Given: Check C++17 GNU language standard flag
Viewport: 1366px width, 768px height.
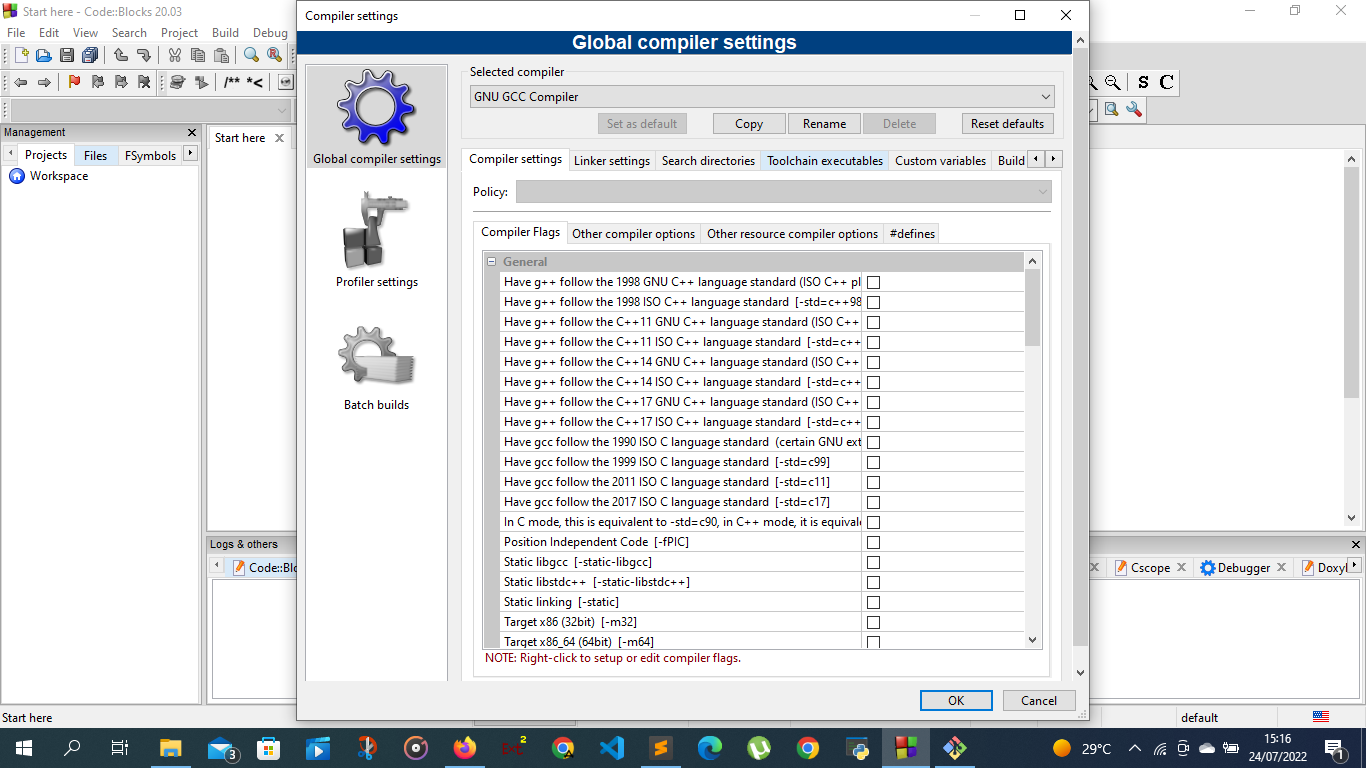Looking at the screenshot, I should click(873, 402).
